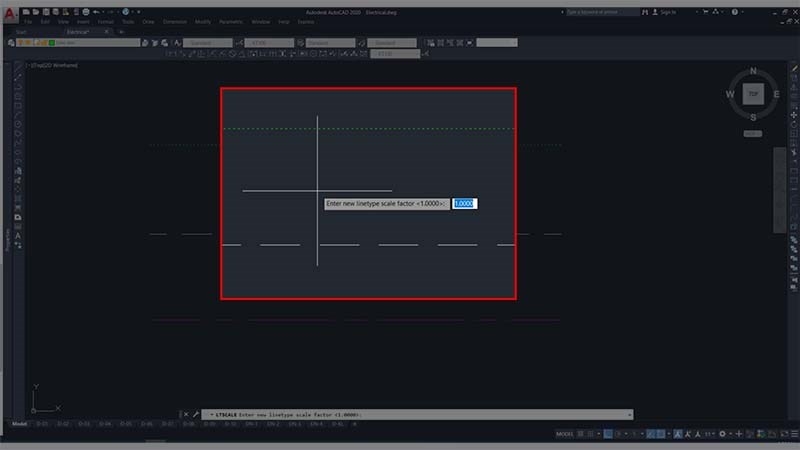
Task: Open the Express menu
Action: (x=306, y=22)
